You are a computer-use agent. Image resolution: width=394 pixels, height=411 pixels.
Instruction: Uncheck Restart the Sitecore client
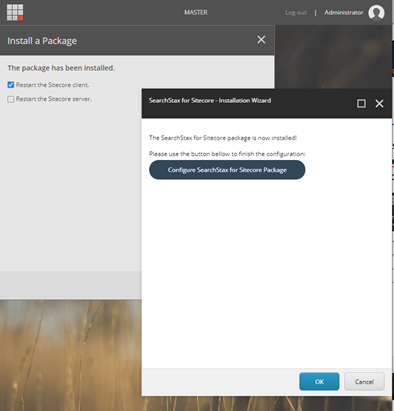tap(11, 85)
